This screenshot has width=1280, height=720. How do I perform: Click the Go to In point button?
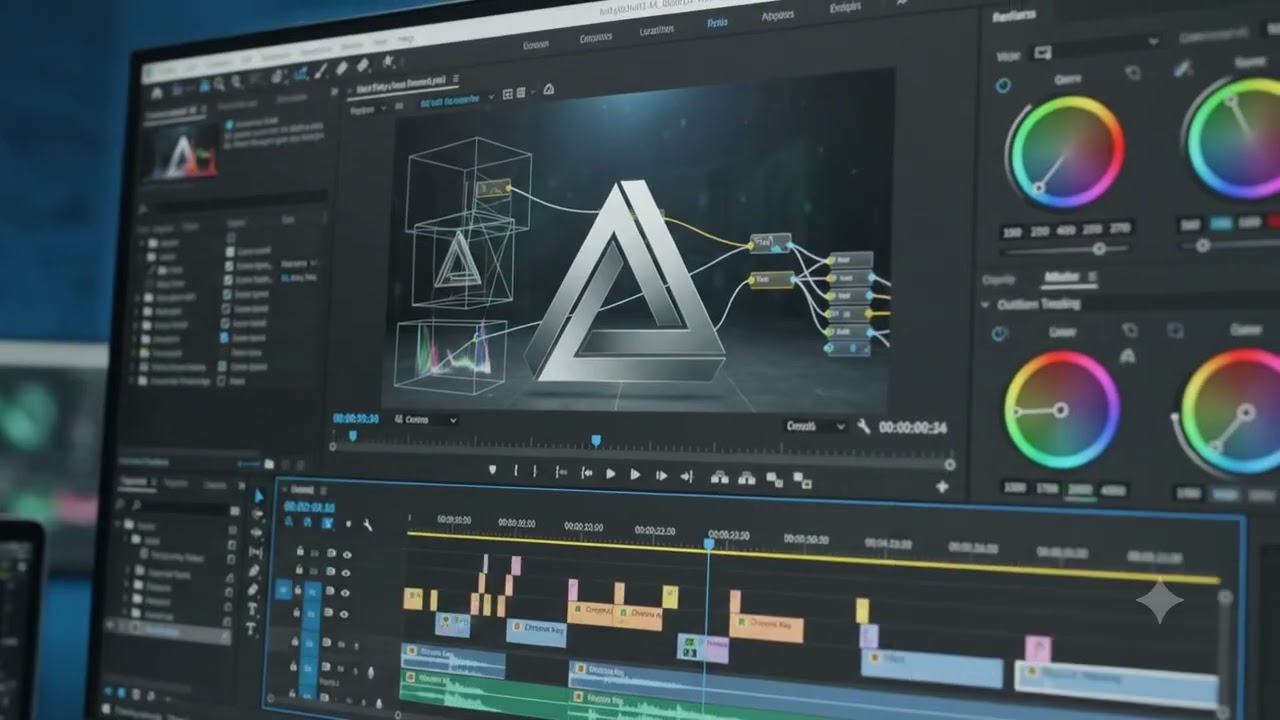point(561,472)
